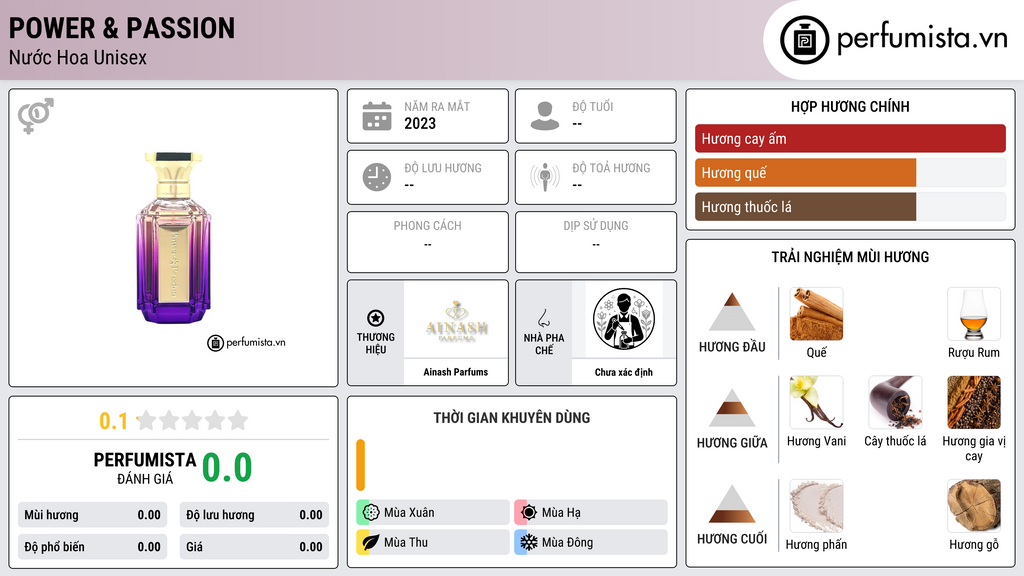Viewport: 1024px width, 576px height.
Task: Click the perfumista.vn logo bottle icon
Action: point(804,40)
